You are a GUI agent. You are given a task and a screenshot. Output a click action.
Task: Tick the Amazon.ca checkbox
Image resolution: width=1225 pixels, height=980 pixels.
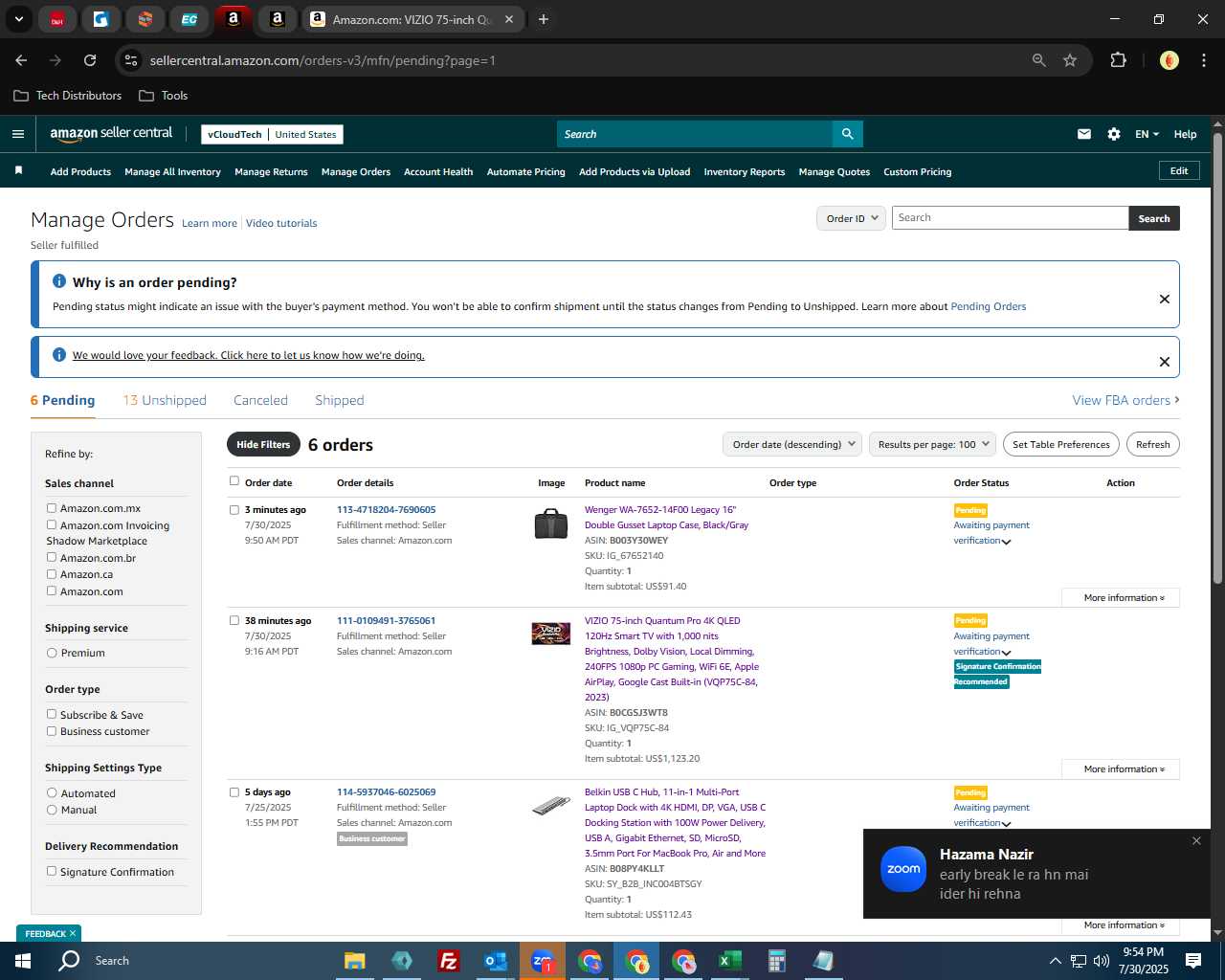[52, 574]
